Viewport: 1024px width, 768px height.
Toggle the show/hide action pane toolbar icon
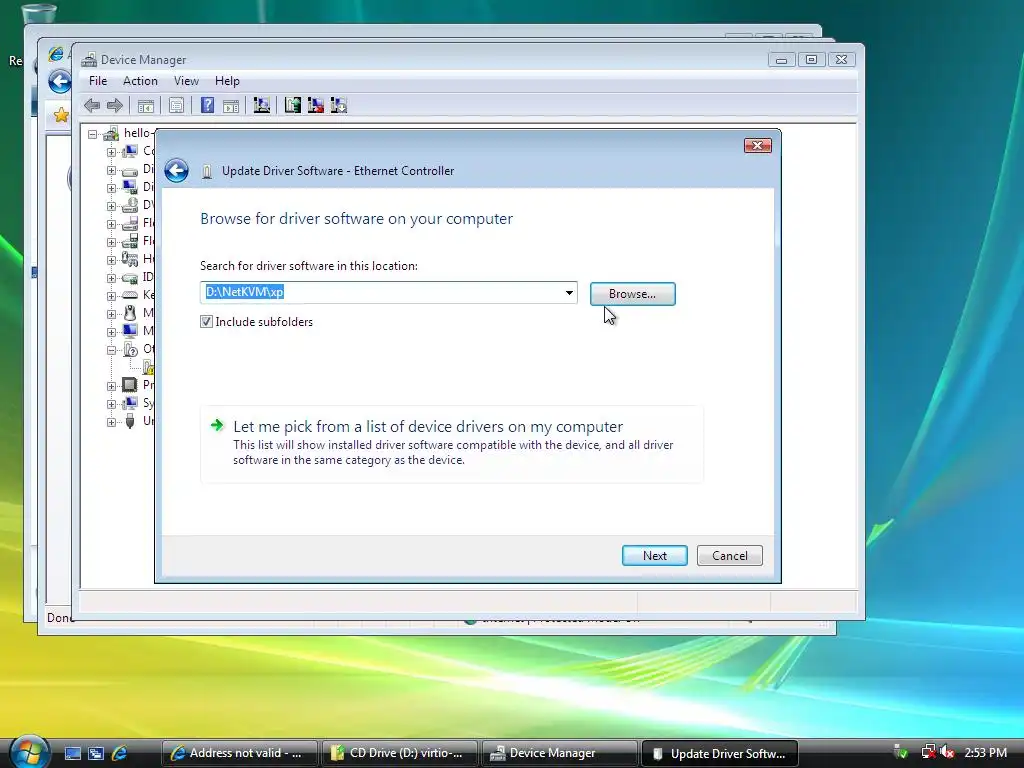click(231, 105)
